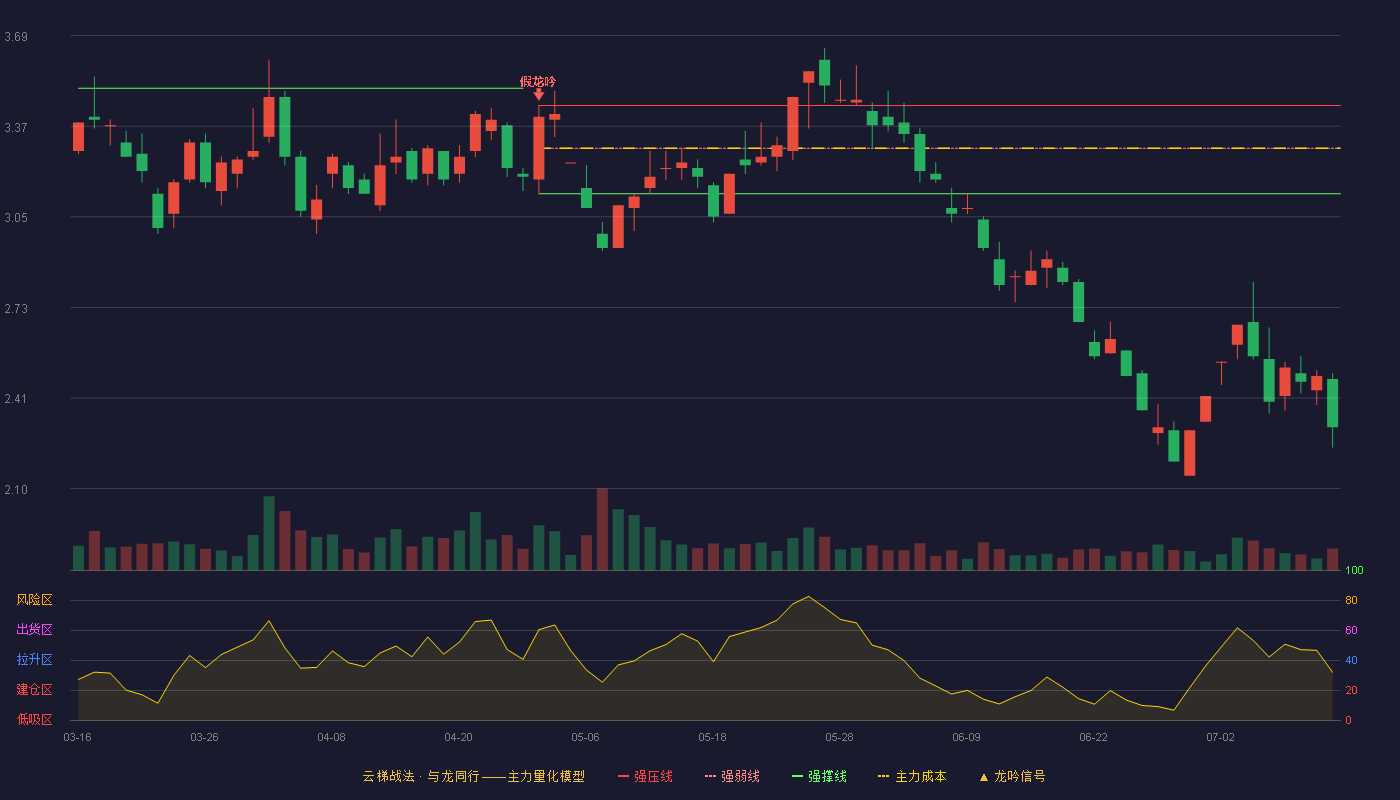Viewport: 1400px width, 800px height.
Task: Click the 3.69 price axis label
Action: point(16,37)
